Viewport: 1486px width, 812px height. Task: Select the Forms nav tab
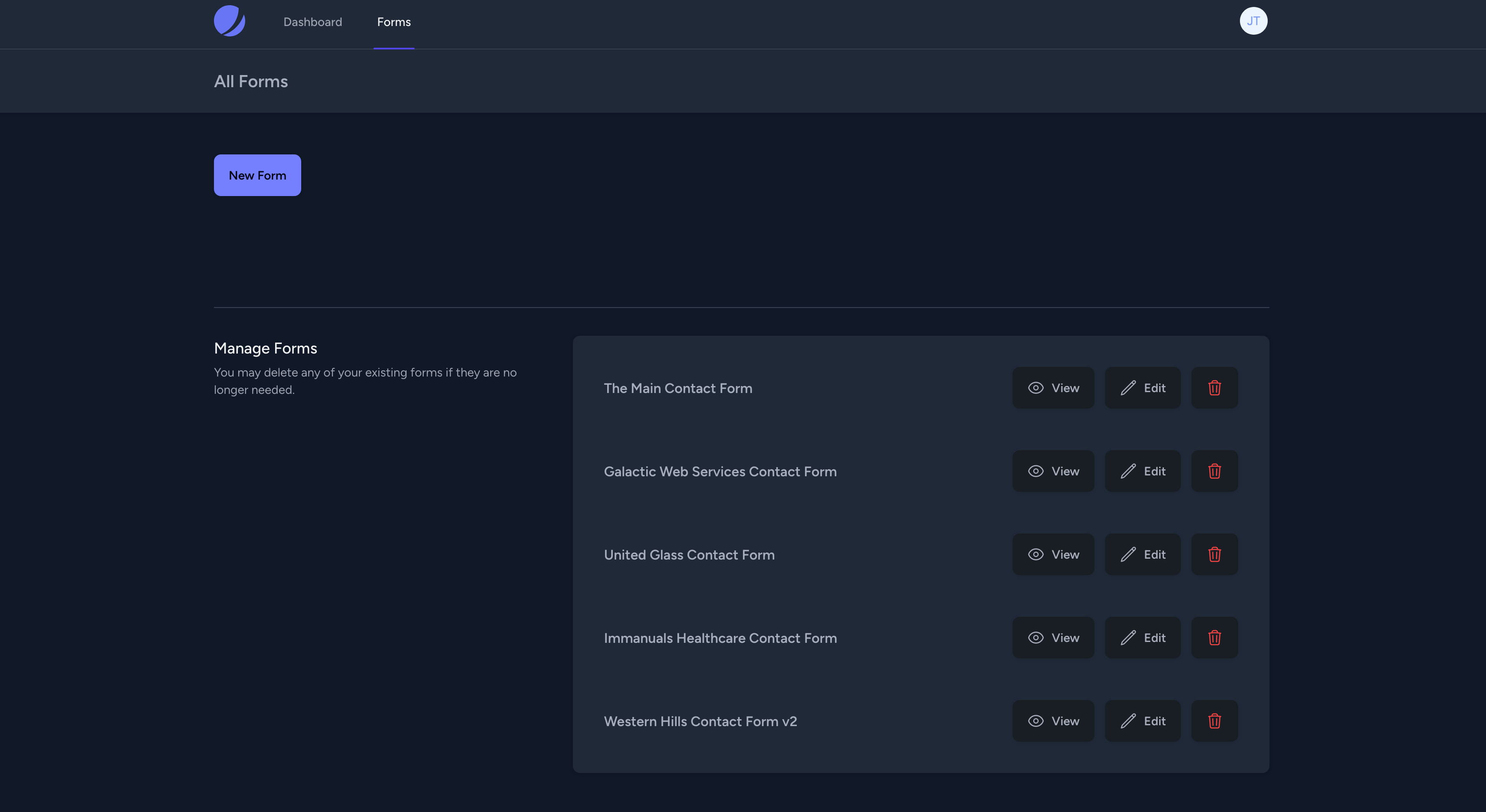pos(394,22)
